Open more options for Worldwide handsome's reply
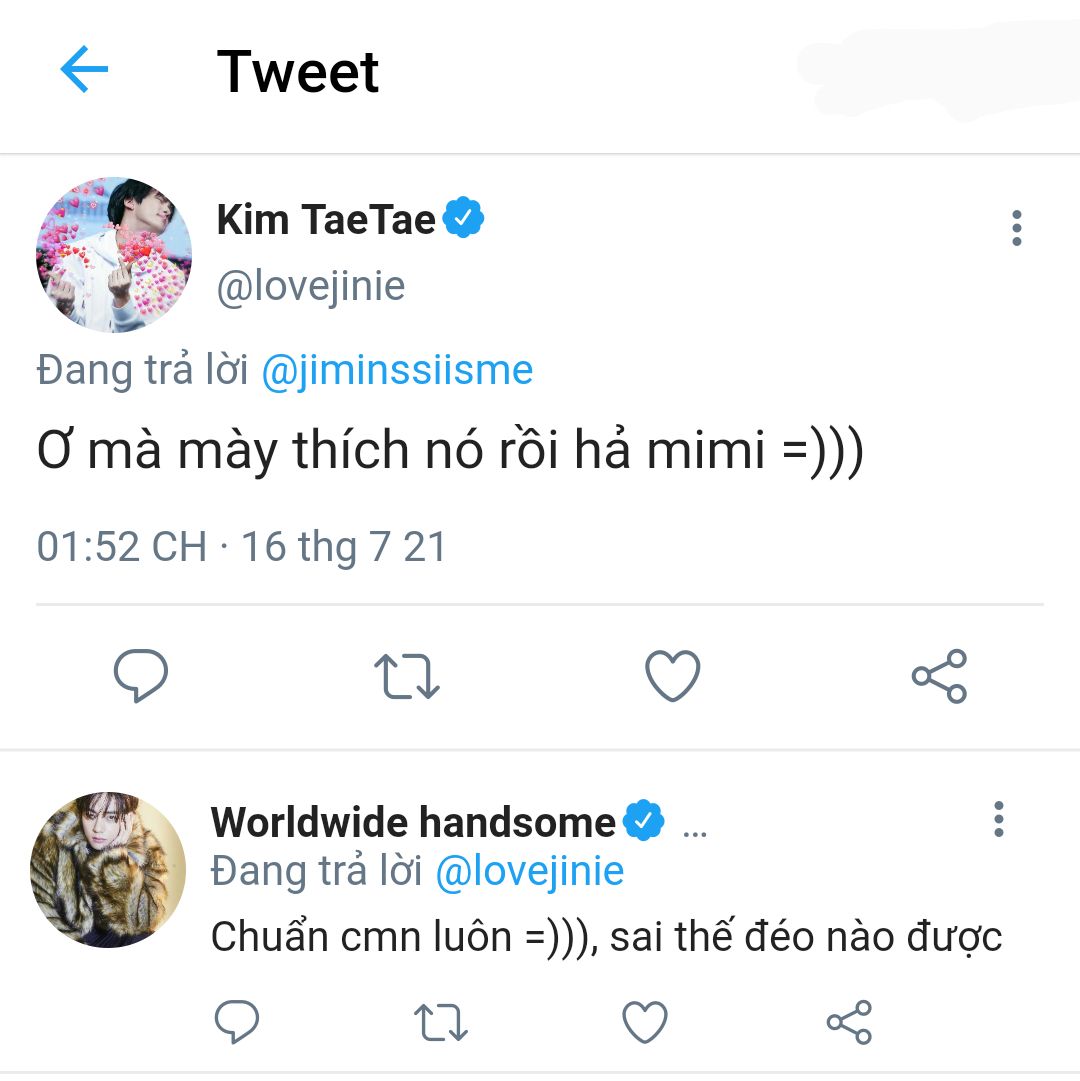Viewport: 1080px width, 1081px height. coord(998,819)
